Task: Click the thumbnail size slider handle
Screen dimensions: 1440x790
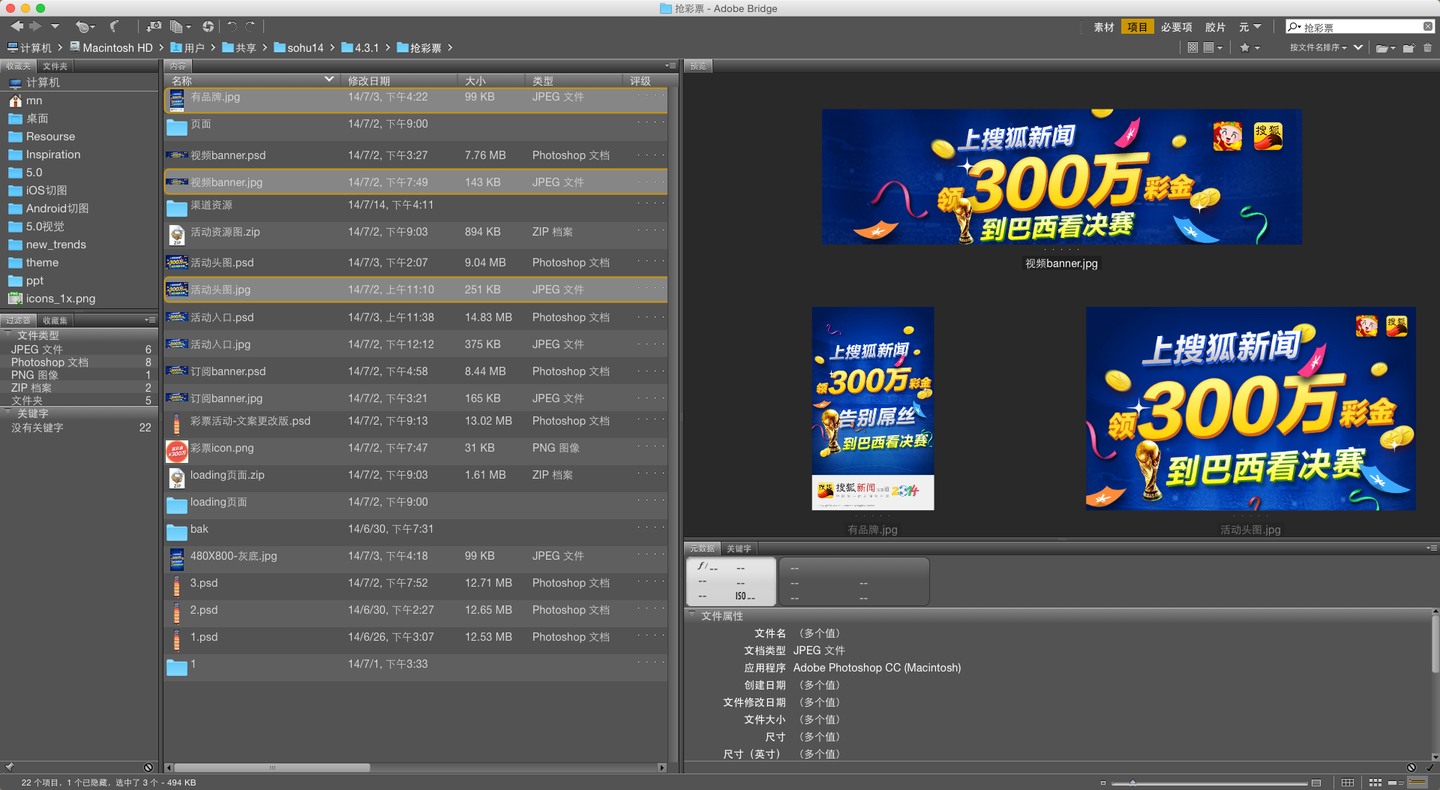Action: click(1131, 782)
